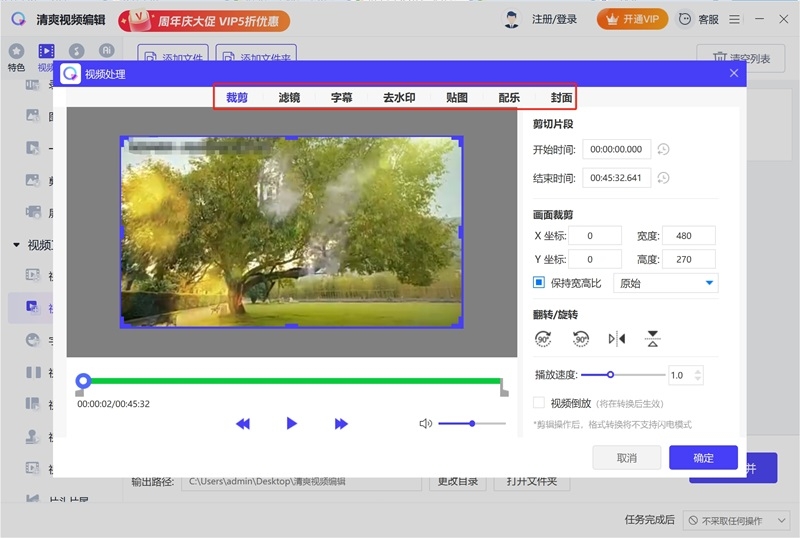This screenshot has width=800, height=538.
Task: Open 客服 customer service
Action: pos(699,19)
